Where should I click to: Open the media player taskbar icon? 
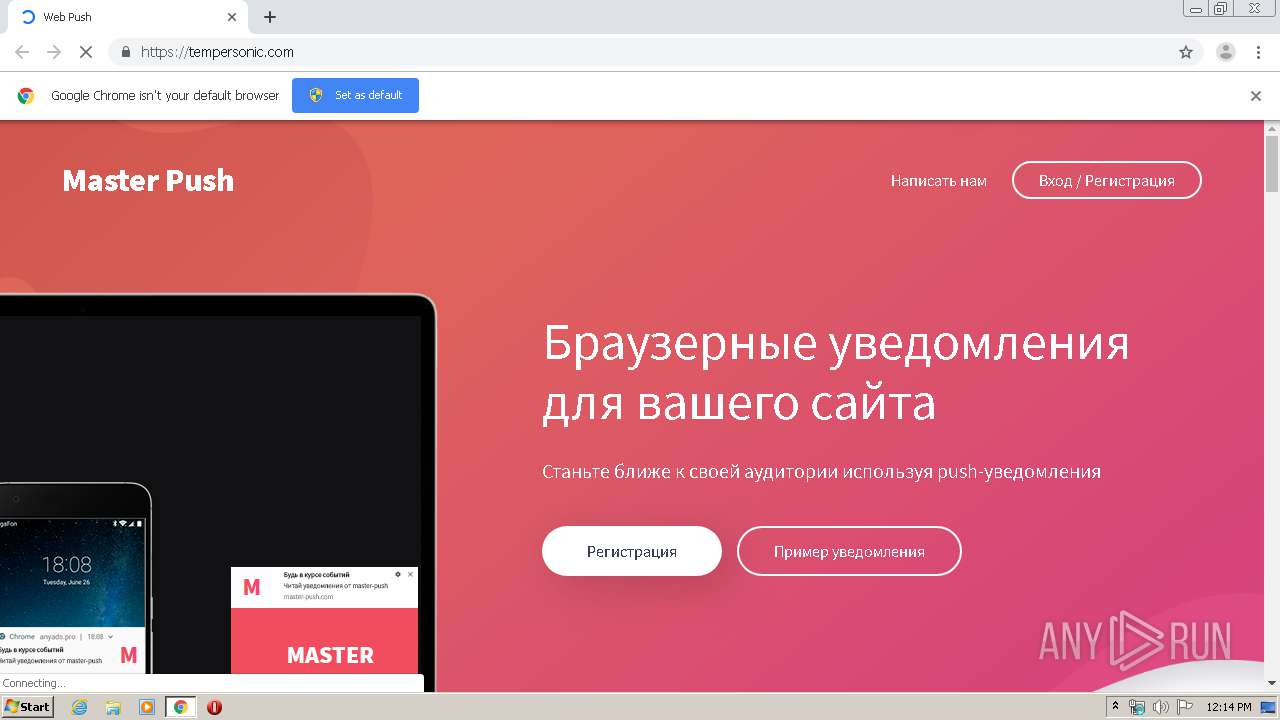(x=147, y=707)
